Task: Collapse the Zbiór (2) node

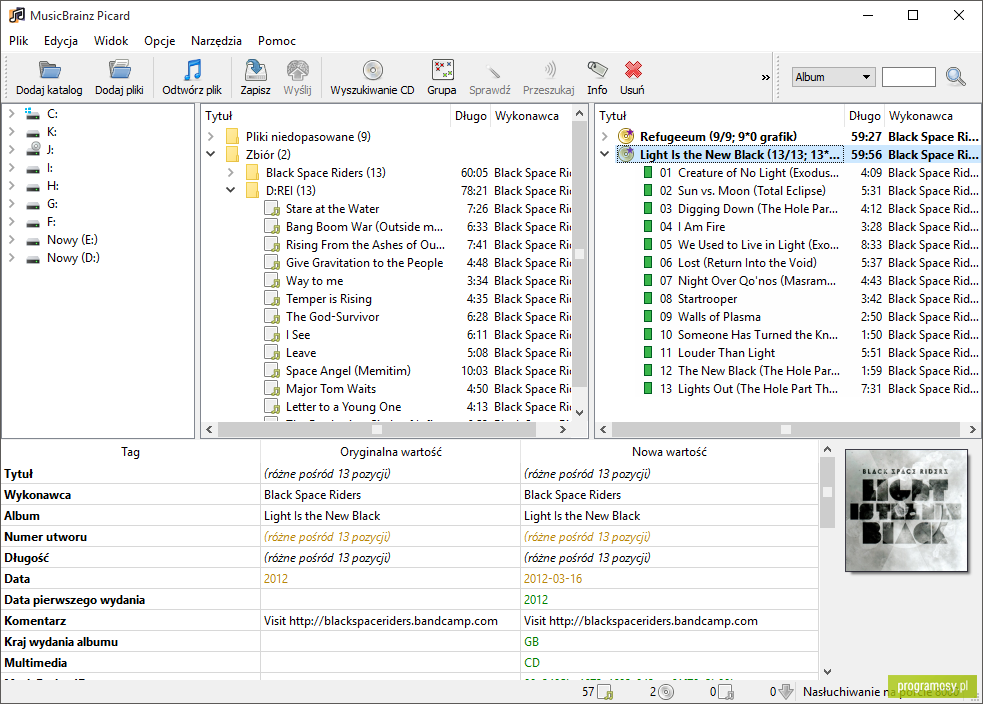Action: tap(211, 154)
